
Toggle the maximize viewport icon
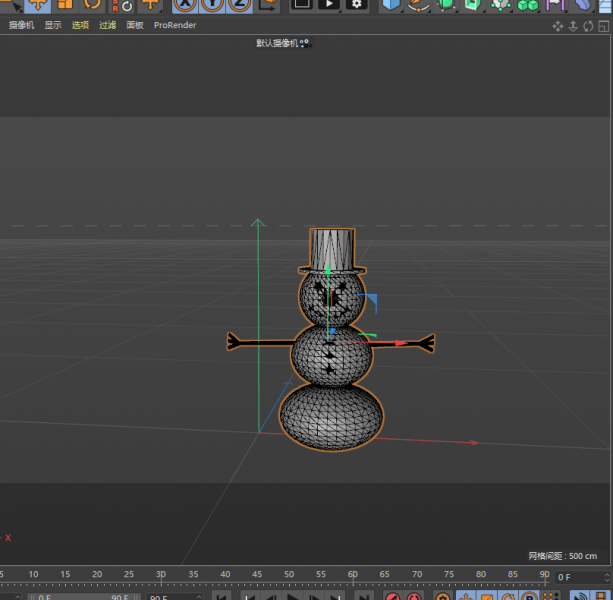604,26
